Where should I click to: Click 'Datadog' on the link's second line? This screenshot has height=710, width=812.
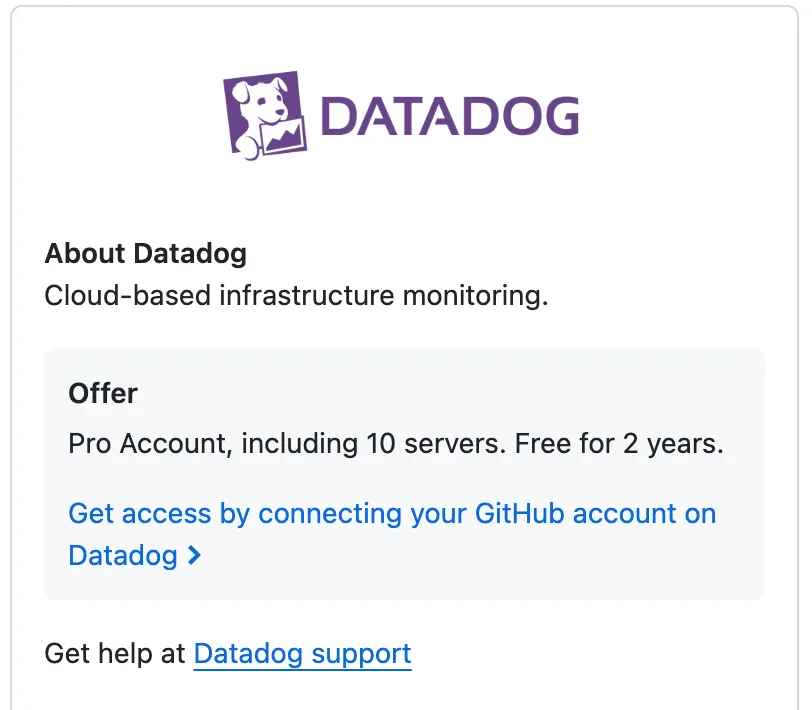123,555
